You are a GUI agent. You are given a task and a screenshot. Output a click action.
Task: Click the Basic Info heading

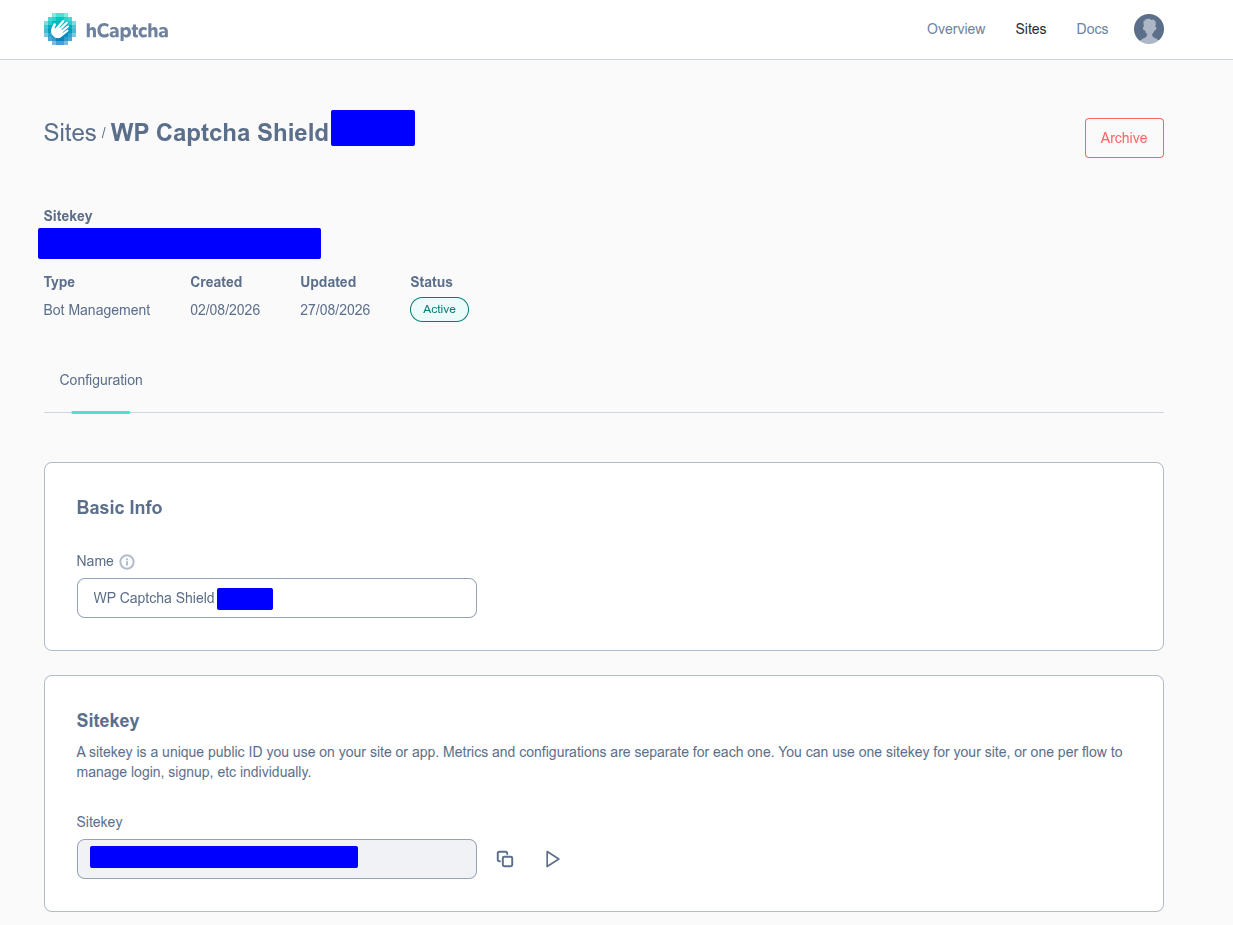pos(119,508)
